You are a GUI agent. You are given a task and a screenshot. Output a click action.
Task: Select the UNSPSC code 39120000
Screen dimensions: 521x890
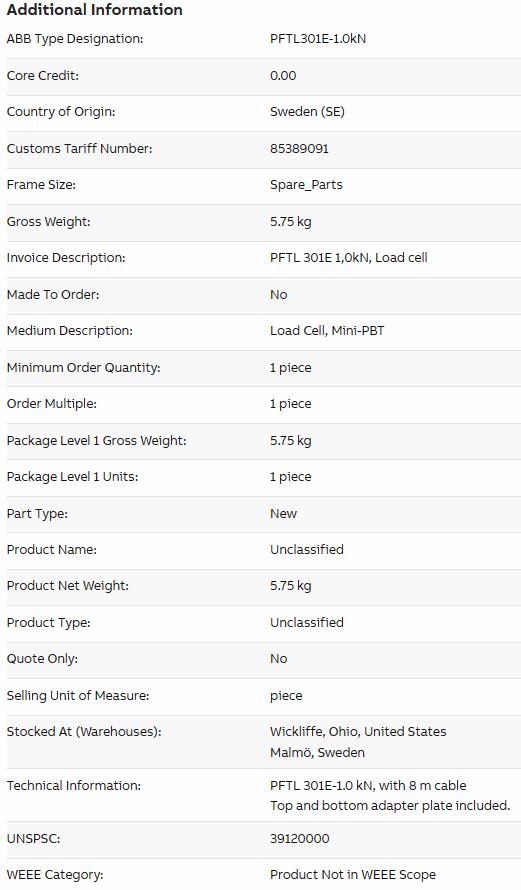click(299, 838)
